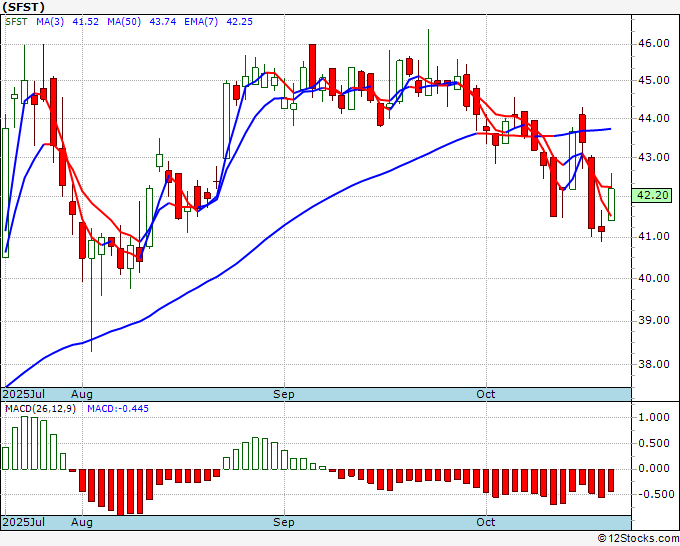The height and width of the screenshot is (546, 680).
Task: Click the 45.00 price axis label
Action: click(654, 81)
